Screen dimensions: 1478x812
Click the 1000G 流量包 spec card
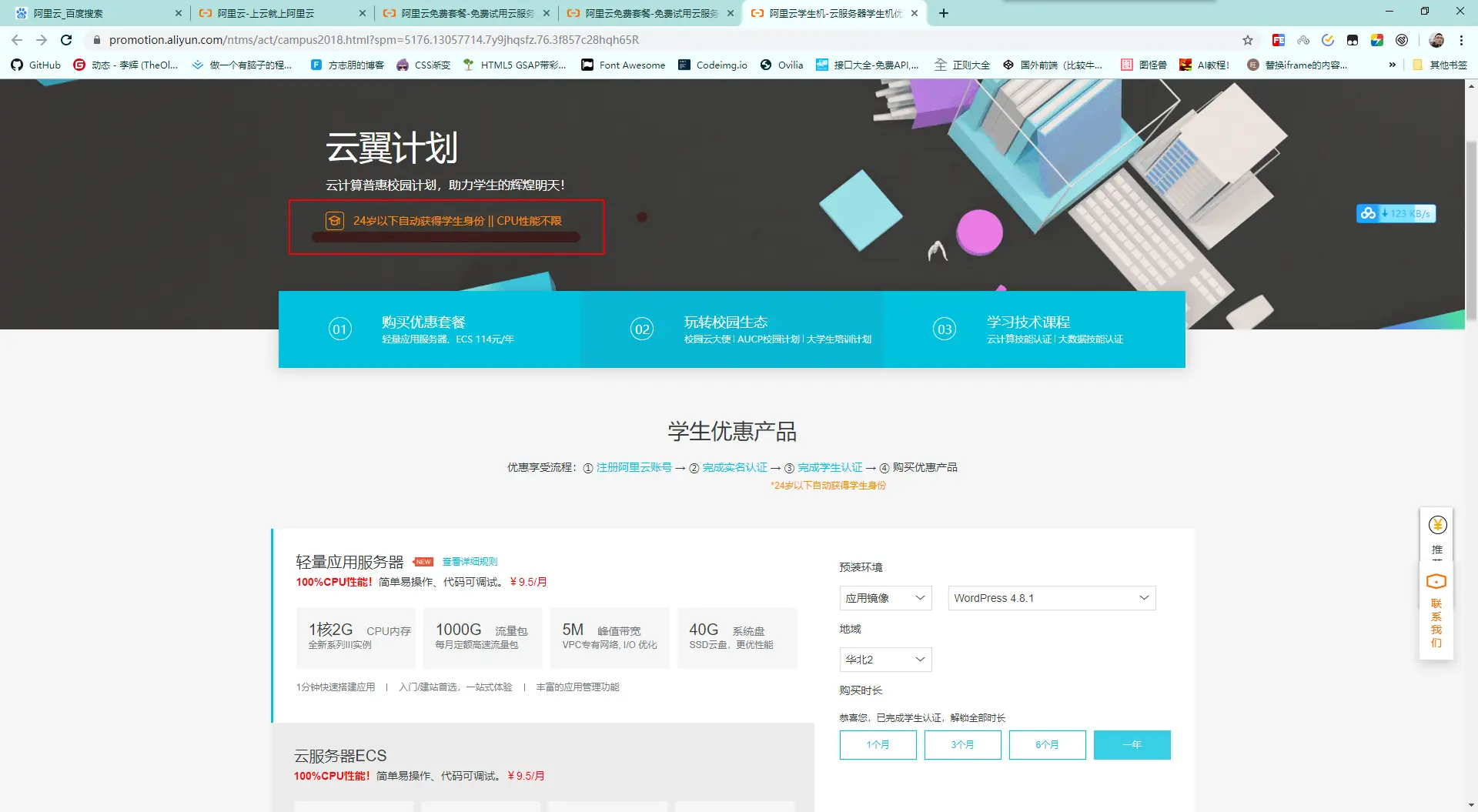click(483, 638)
